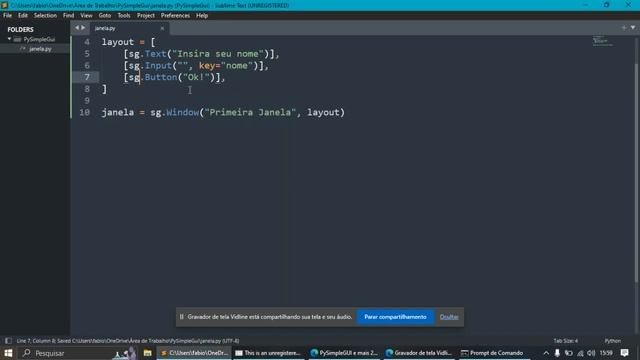Open the Help menu

pos(202,16)
